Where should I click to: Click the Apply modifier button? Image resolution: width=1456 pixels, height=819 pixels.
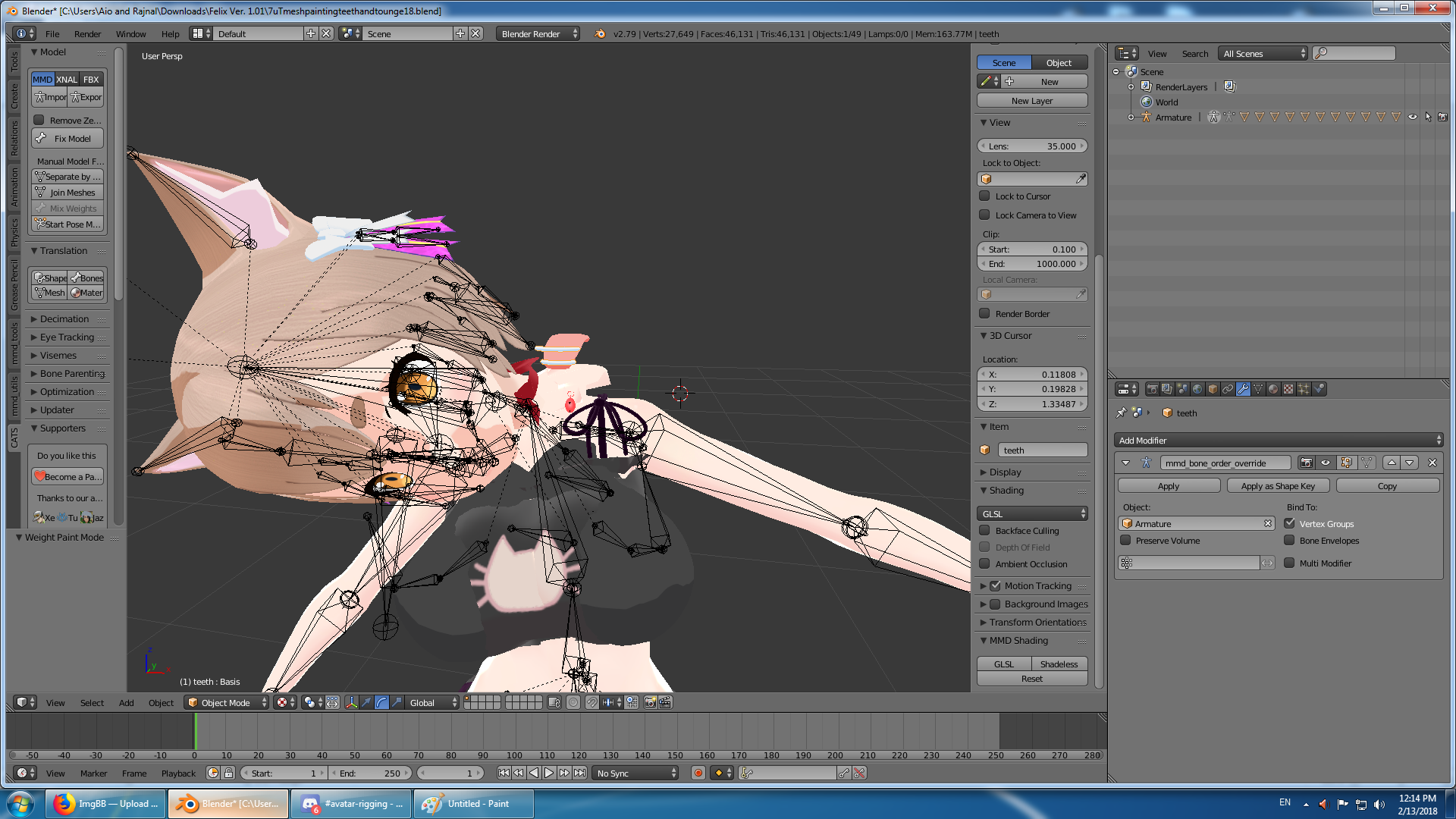pyautogui.click(x=1169, y=485)
